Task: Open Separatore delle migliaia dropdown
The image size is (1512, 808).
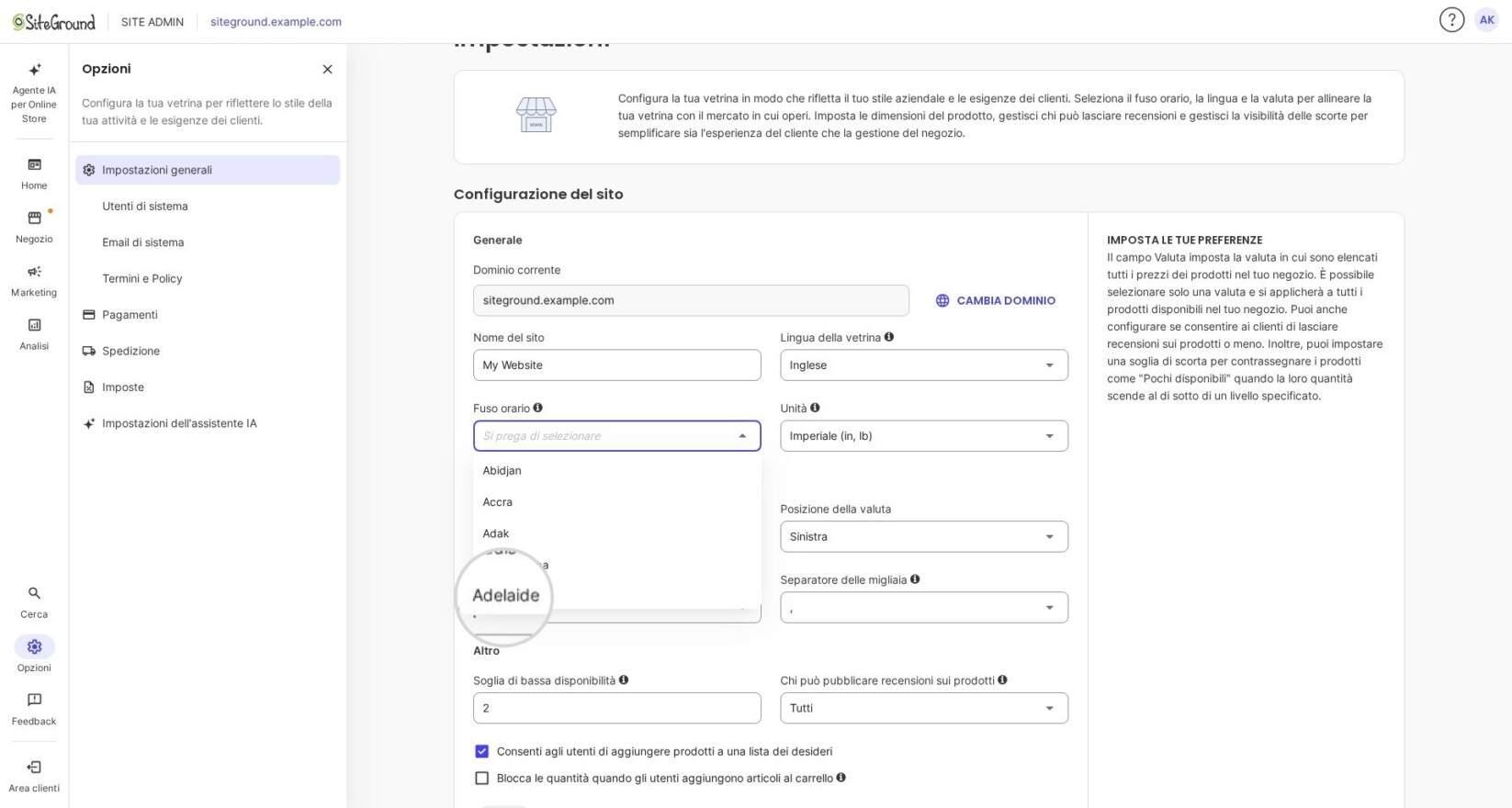Action: 924,608
